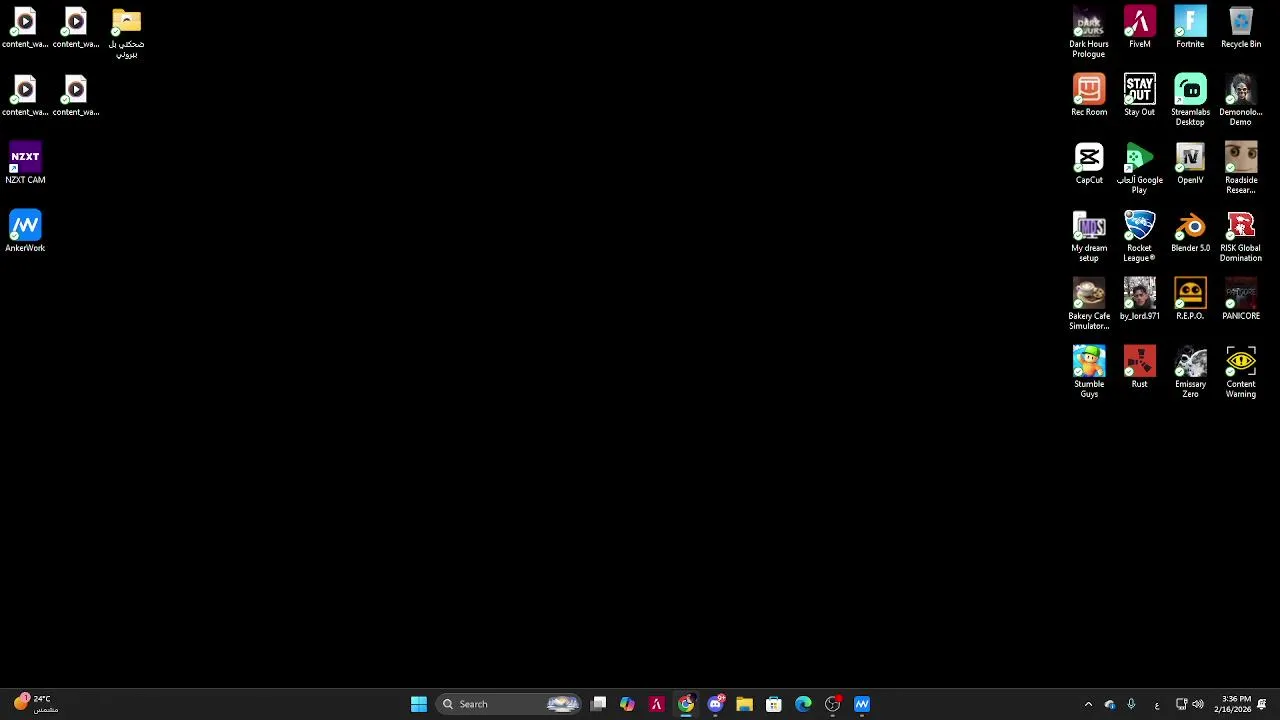
Task: Open Microsoft Edge from the taskbar
Action: pos(803,704)
